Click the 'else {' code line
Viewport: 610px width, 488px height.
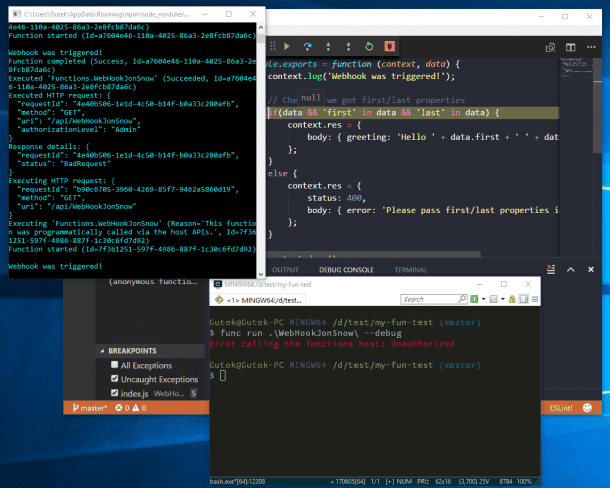coord(282,174)
